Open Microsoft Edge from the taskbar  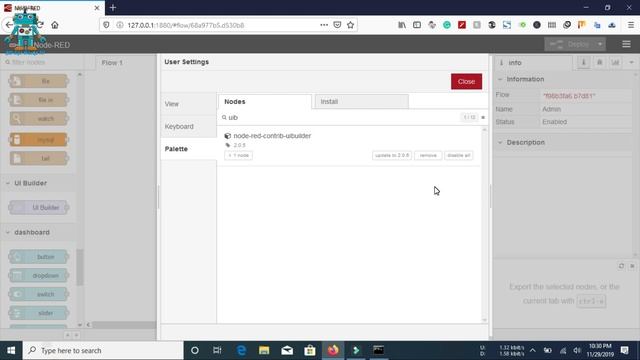pyautogui.click(x=241, y=350)
